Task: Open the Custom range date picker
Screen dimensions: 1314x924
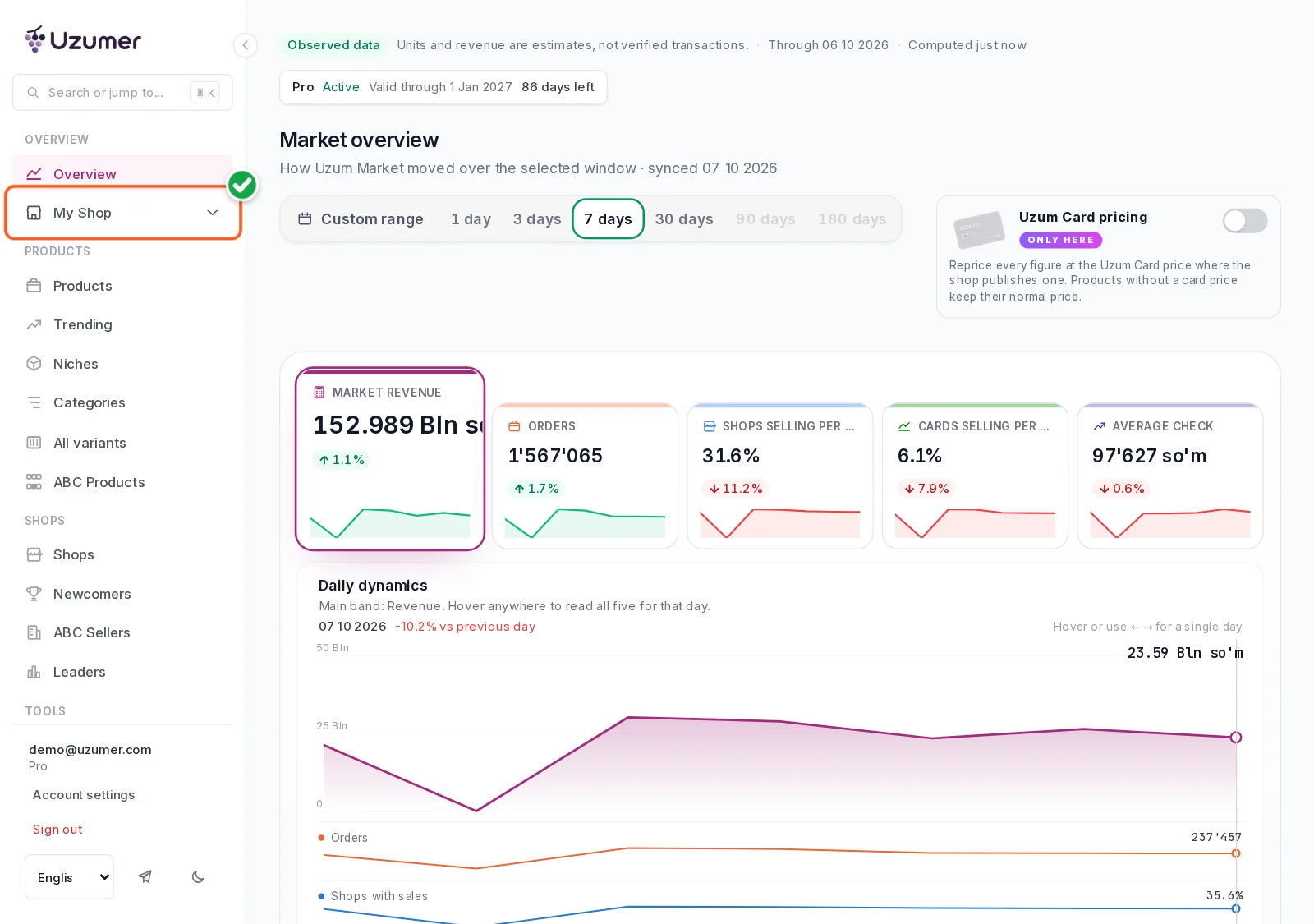Action: [361, 219]
